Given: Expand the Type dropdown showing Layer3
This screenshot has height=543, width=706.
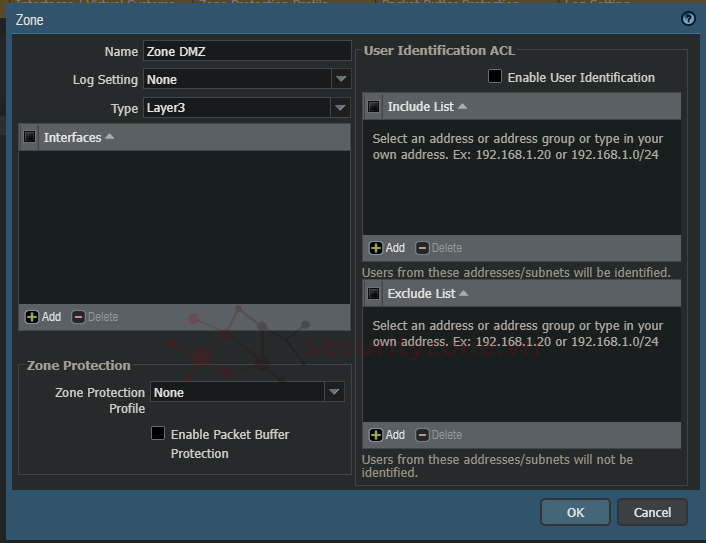Looking at the screenshot, I should [341, 107].
